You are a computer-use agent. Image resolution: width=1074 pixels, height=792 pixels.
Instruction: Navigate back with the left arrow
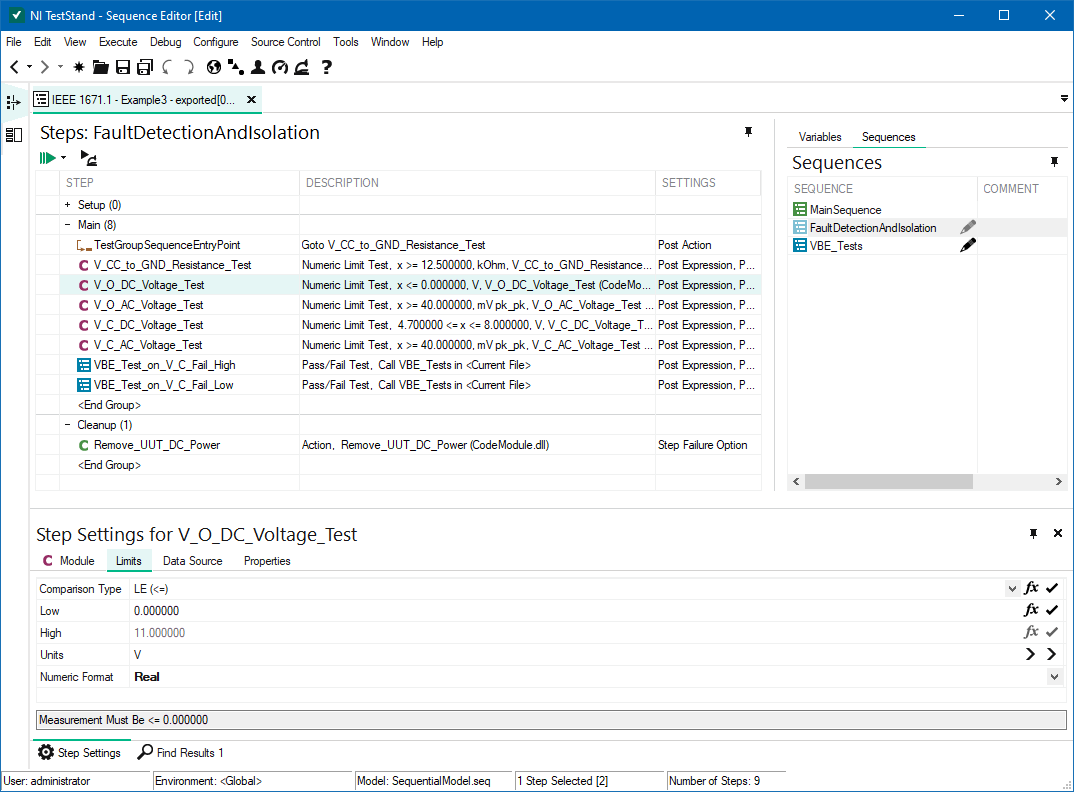coord(14,67)
